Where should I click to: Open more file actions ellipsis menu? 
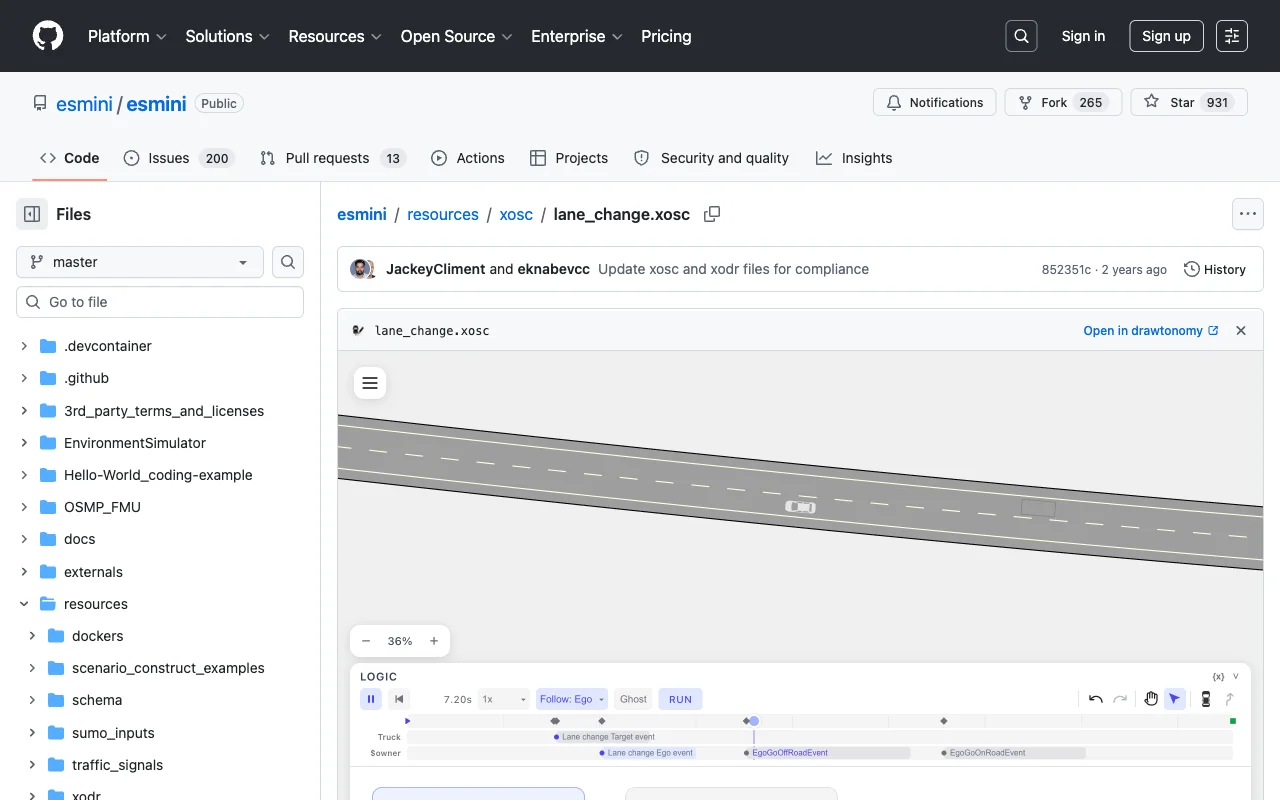click(x=1247, y=214)
